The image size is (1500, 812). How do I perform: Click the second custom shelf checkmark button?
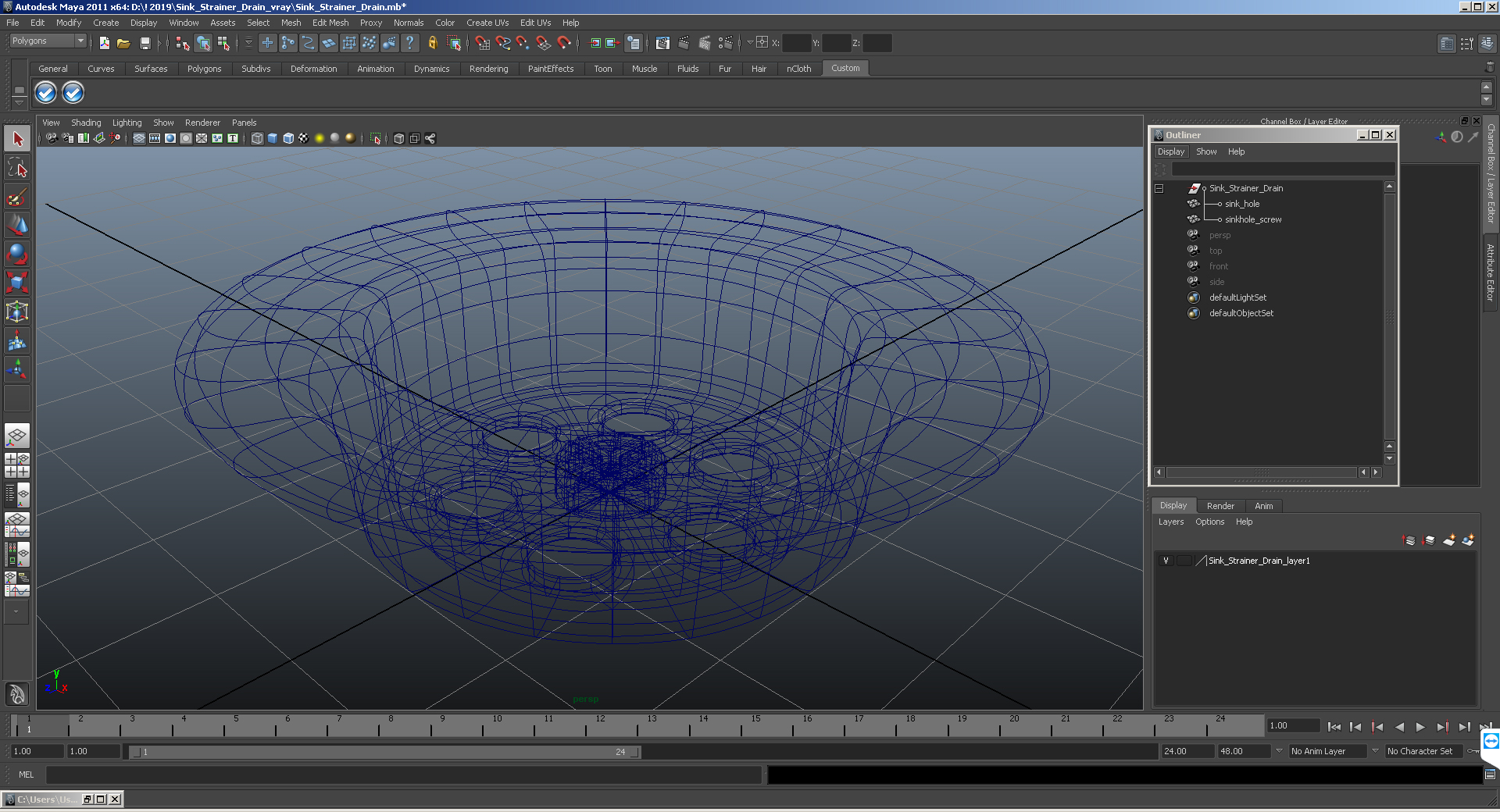click(73, 93)
